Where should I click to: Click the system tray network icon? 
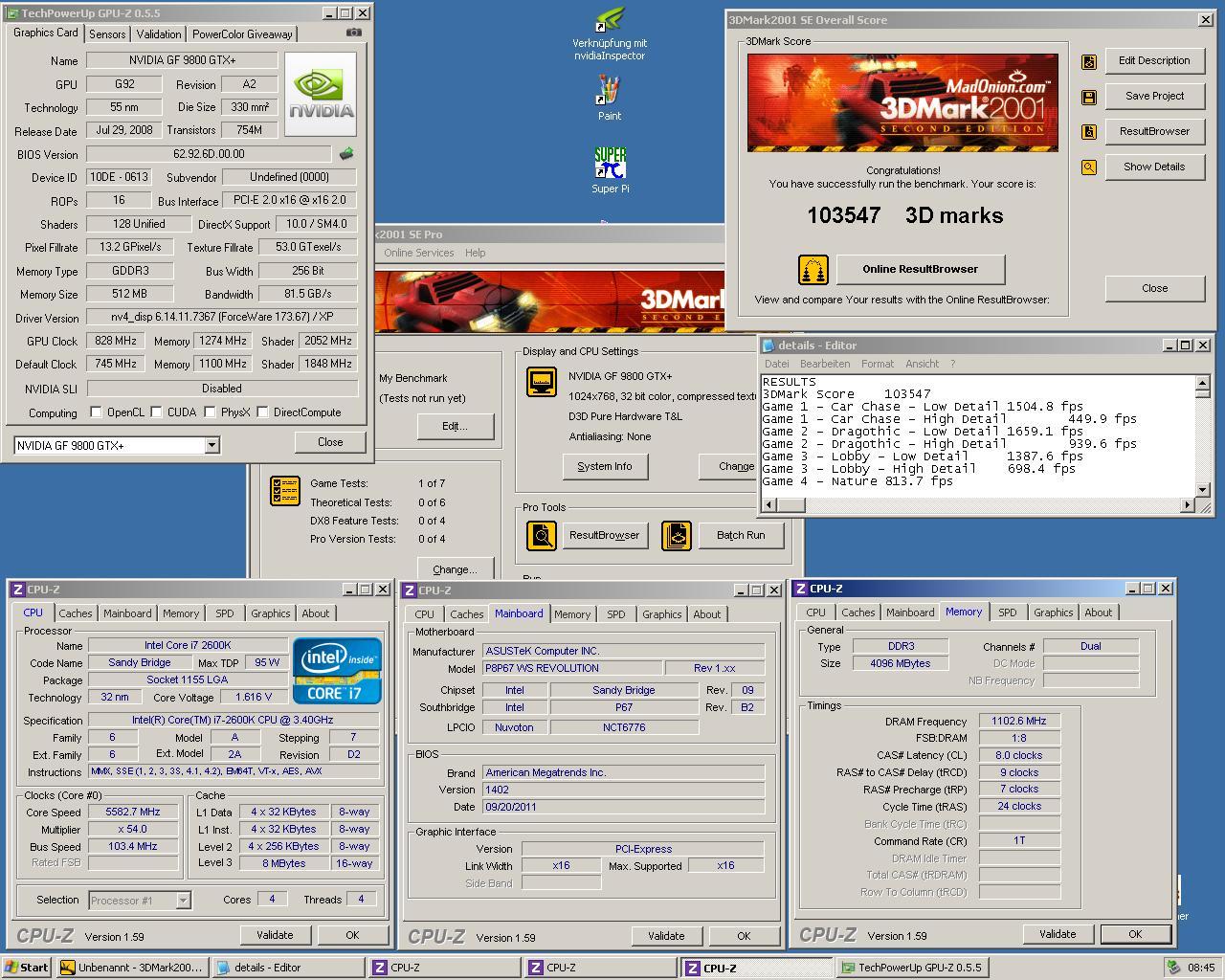click(1173, 968)
